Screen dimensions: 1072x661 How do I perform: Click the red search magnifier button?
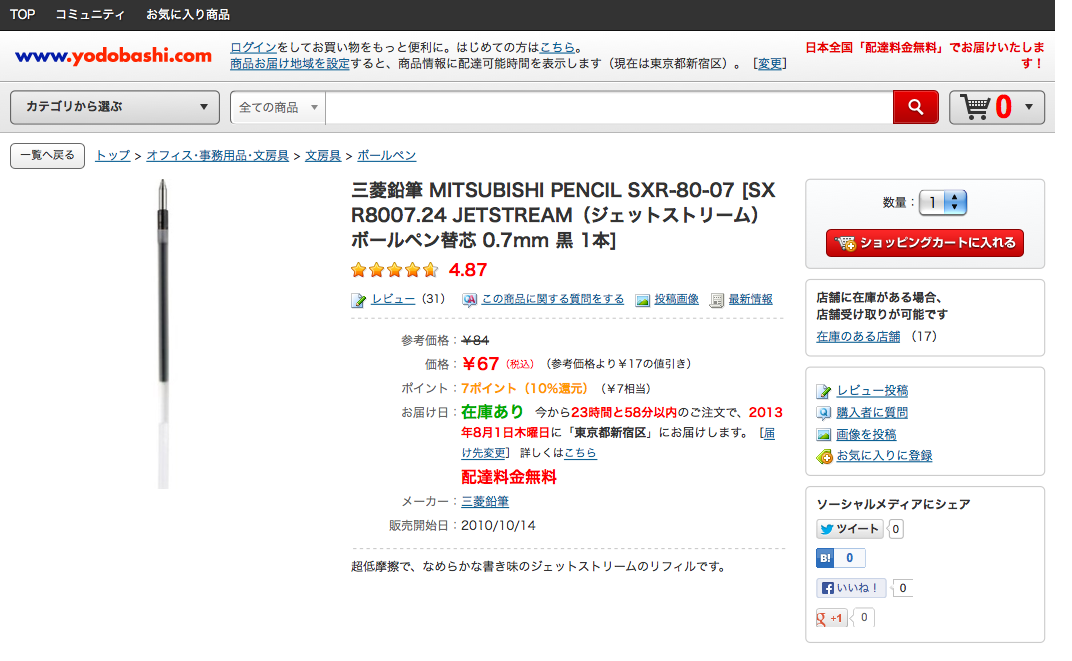tap(915, 107)
